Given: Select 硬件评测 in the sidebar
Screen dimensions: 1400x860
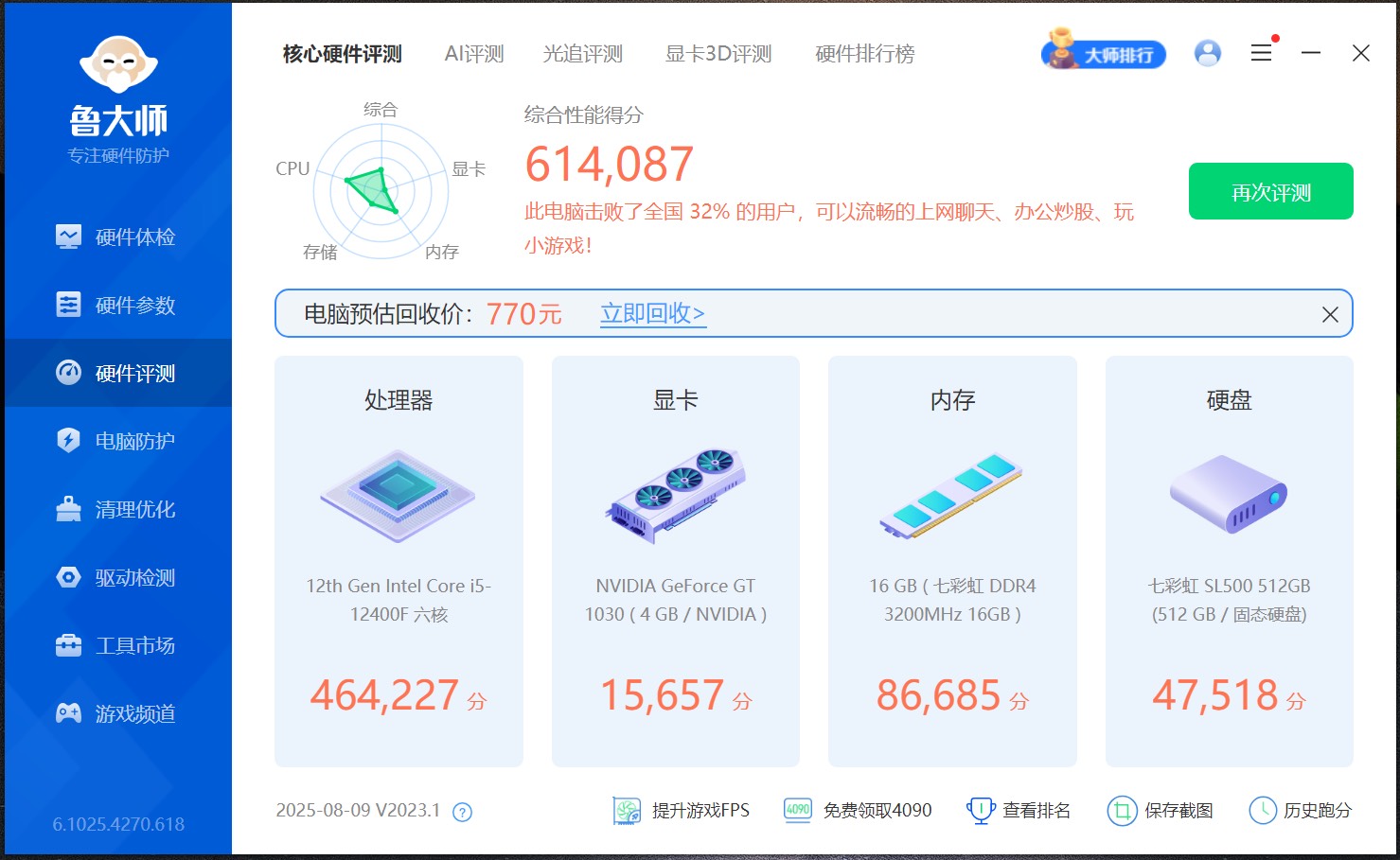Looking at the screenshot, I should (x=118, y=373).
